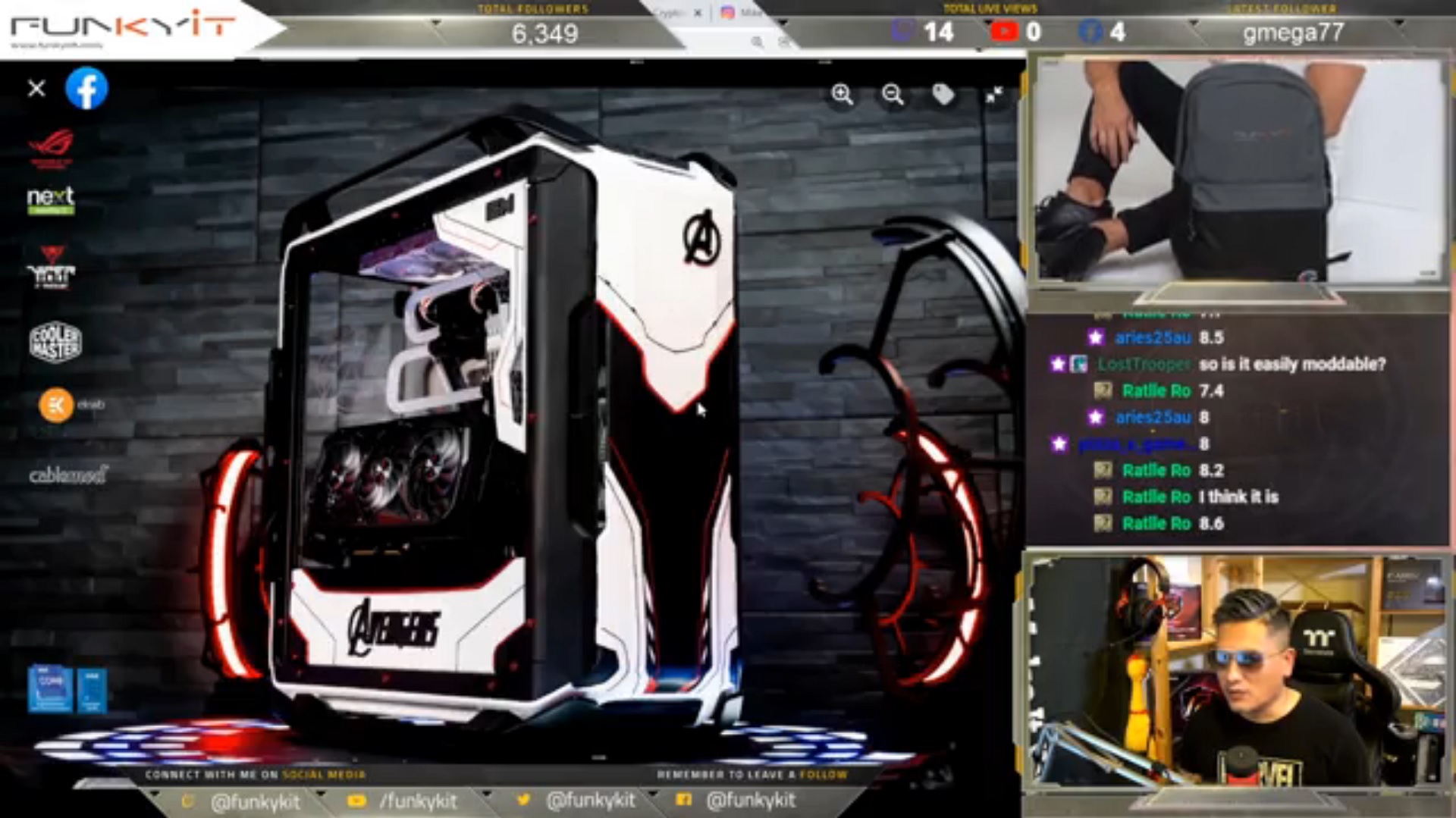Click the aries25au chat message '8.5'
1456x818 pixels.
1212,337
